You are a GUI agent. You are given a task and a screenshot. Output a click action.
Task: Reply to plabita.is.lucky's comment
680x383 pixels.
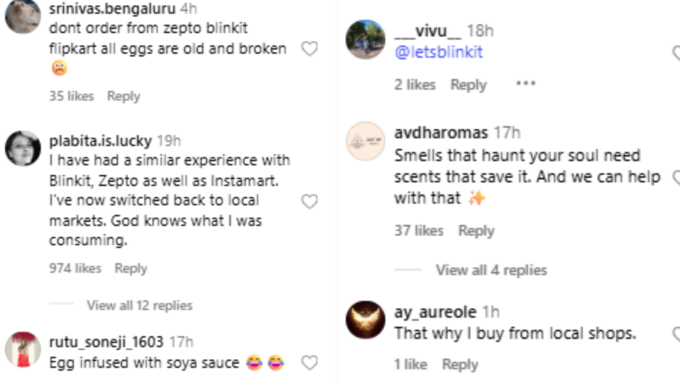point(131,268)
